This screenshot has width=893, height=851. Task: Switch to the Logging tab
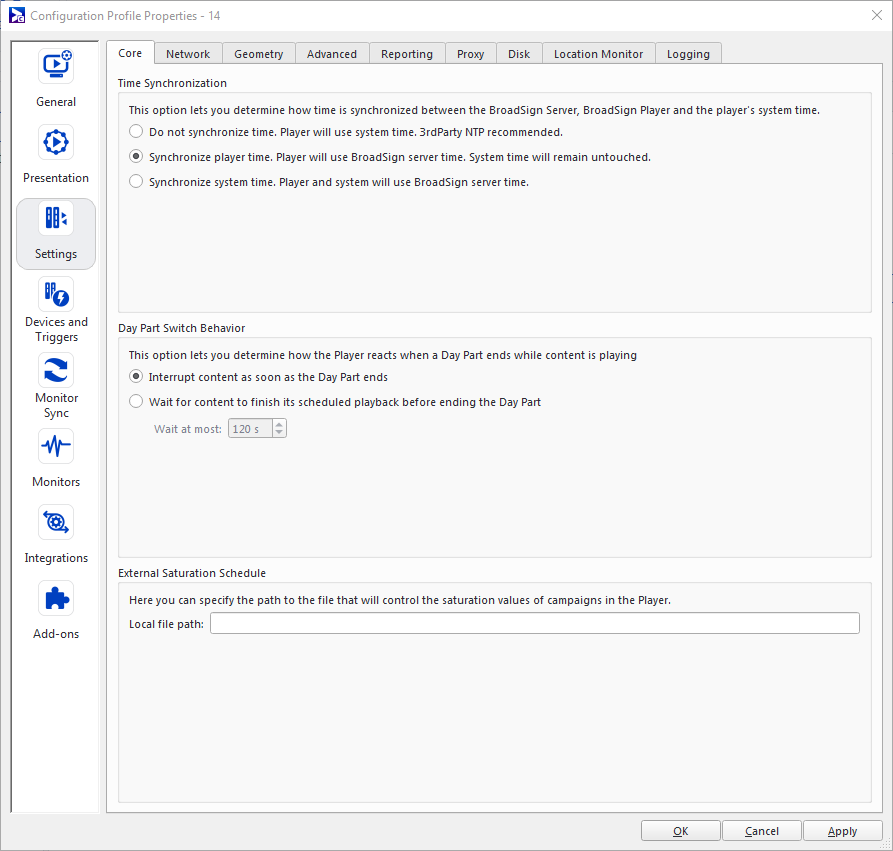point(689,54)
